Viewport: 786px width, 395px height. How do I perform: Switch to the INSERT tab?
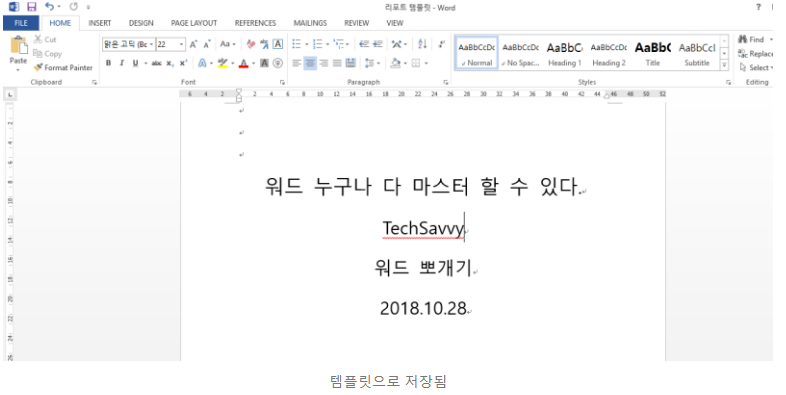pos(100,23)
